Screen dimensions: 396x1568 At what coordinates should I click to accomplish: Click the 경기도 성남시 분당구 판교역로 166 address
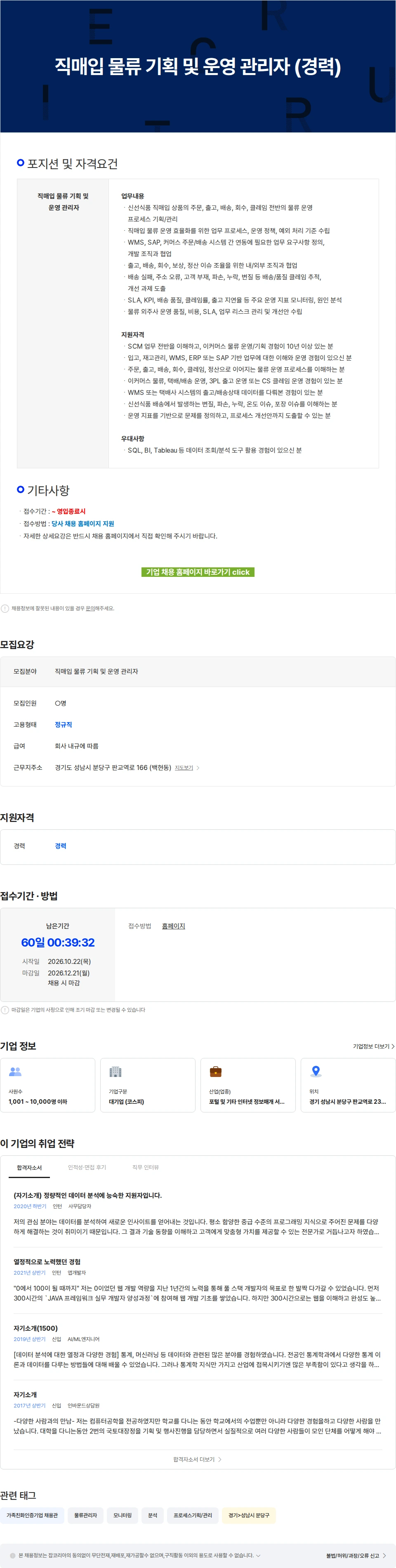(113, 767)
